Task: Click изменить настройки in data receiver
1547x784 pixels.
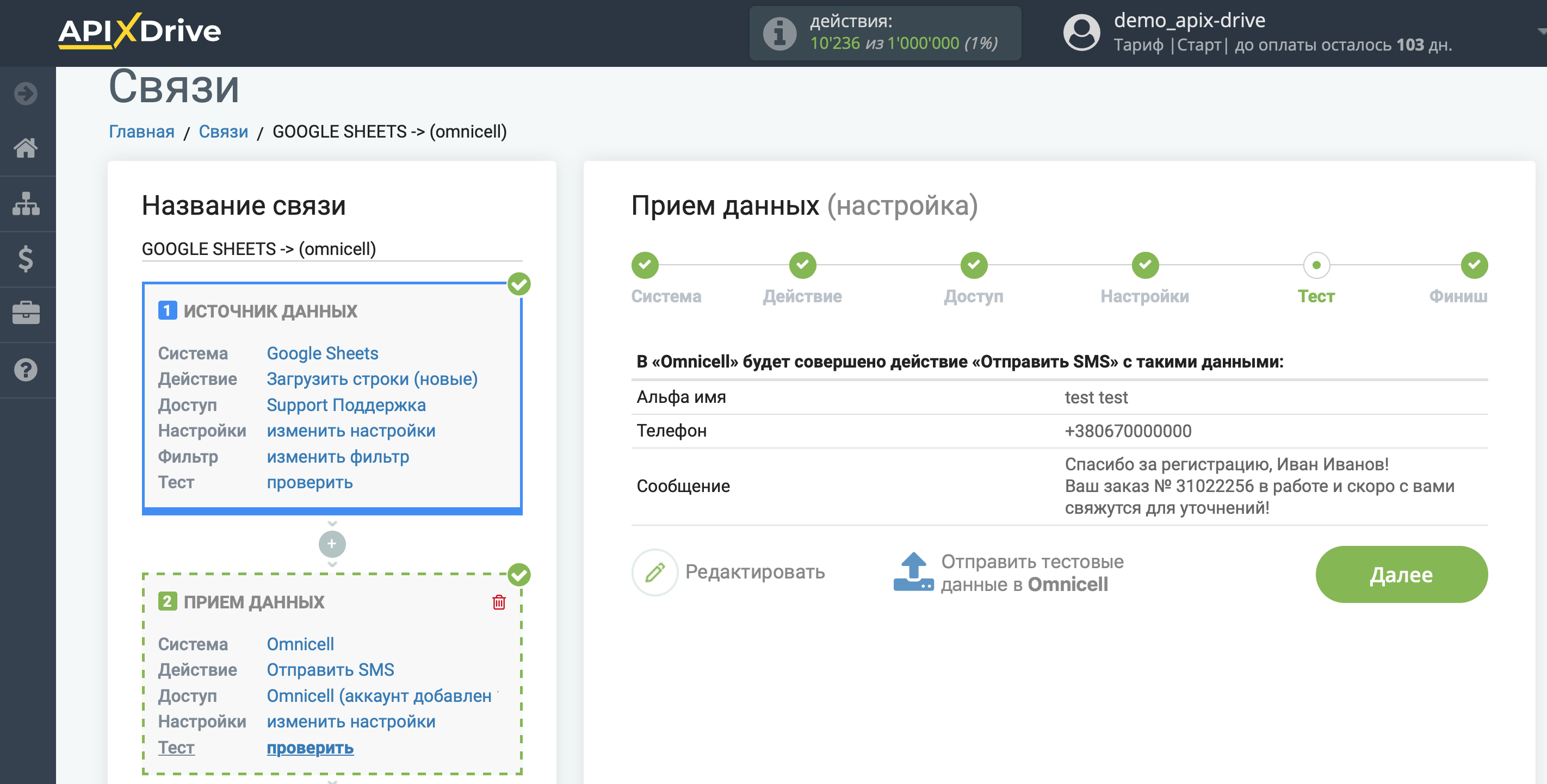Action: 351,721
